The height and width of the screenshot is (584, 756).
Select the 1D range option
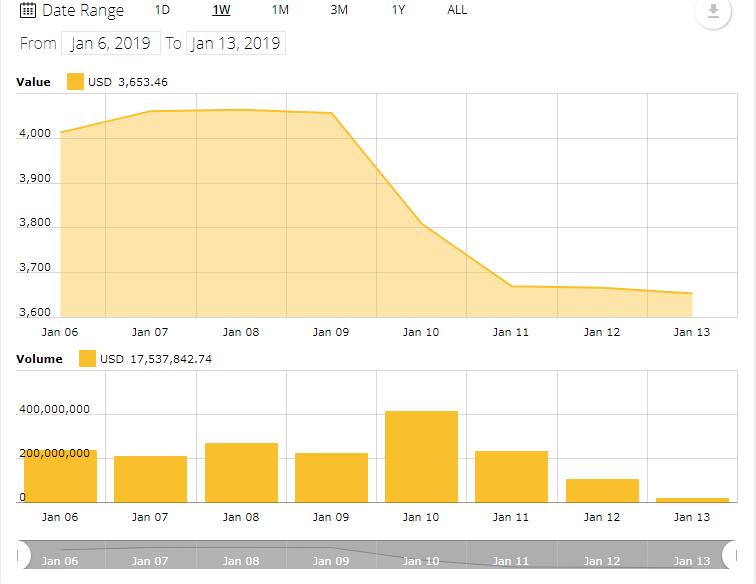point(162,10)
